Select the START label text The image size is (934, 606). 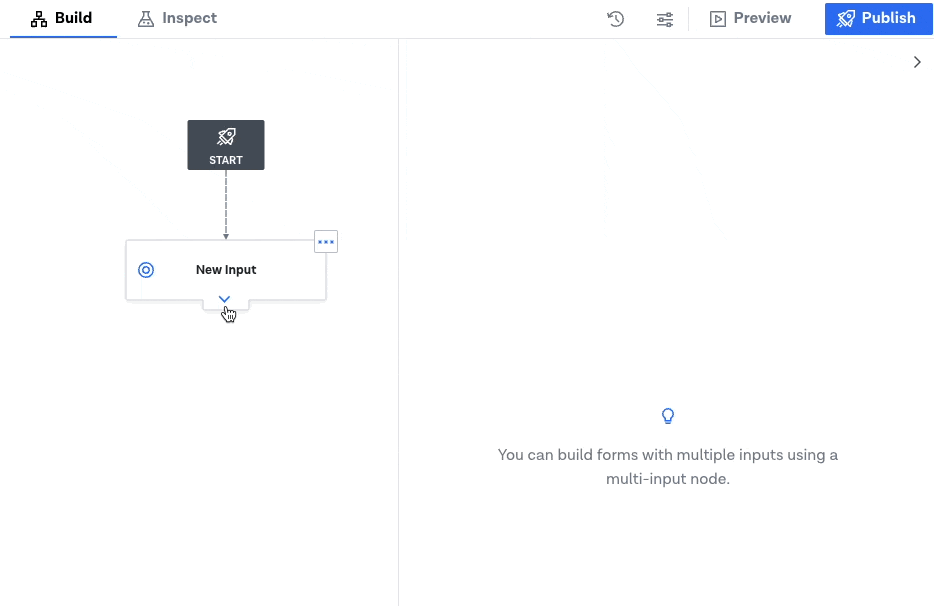(x=226, y=160)
